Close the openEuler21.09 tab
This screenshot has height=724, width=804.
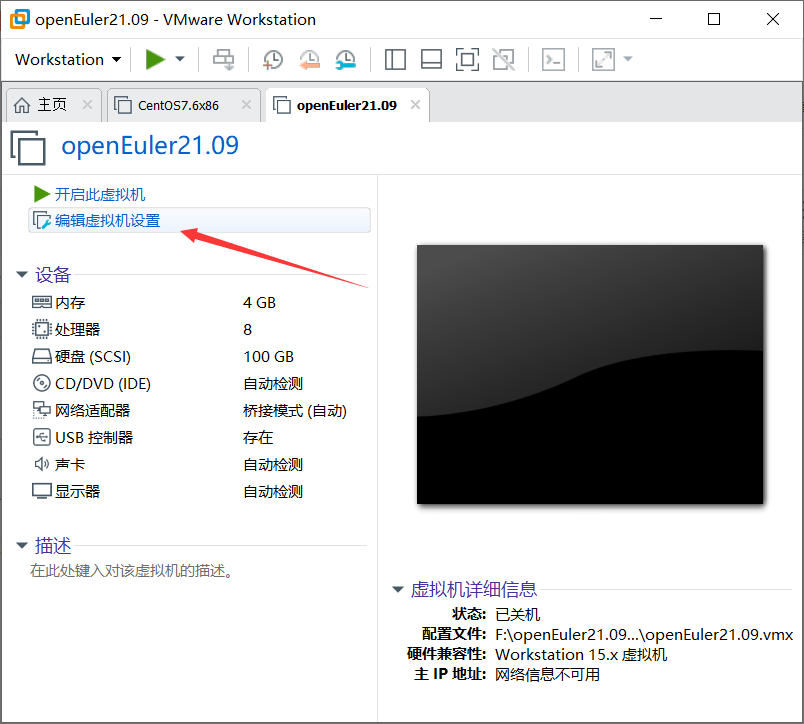tap(416, 105)
